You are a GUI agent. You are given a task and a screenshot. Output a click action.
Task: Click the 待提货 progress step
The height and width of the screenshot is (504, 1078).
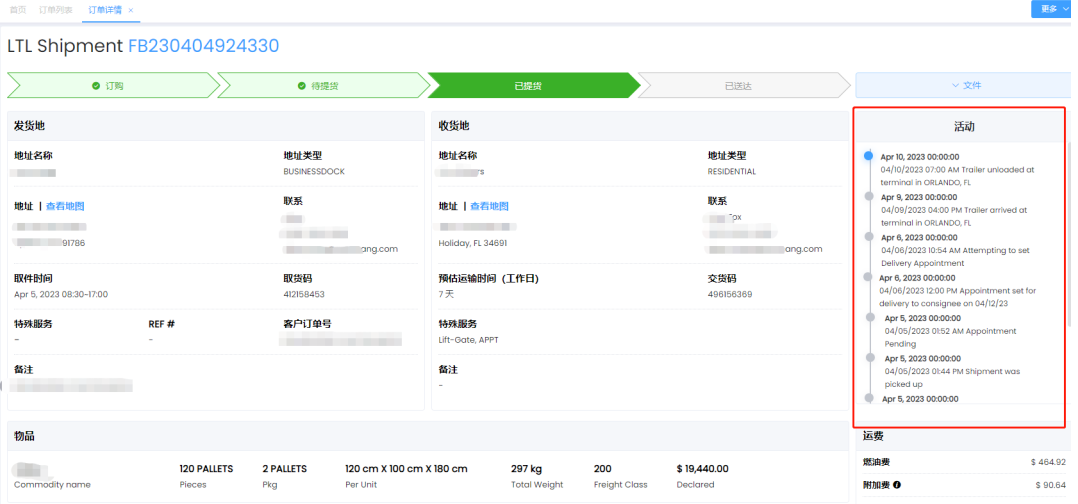(320, 86)
